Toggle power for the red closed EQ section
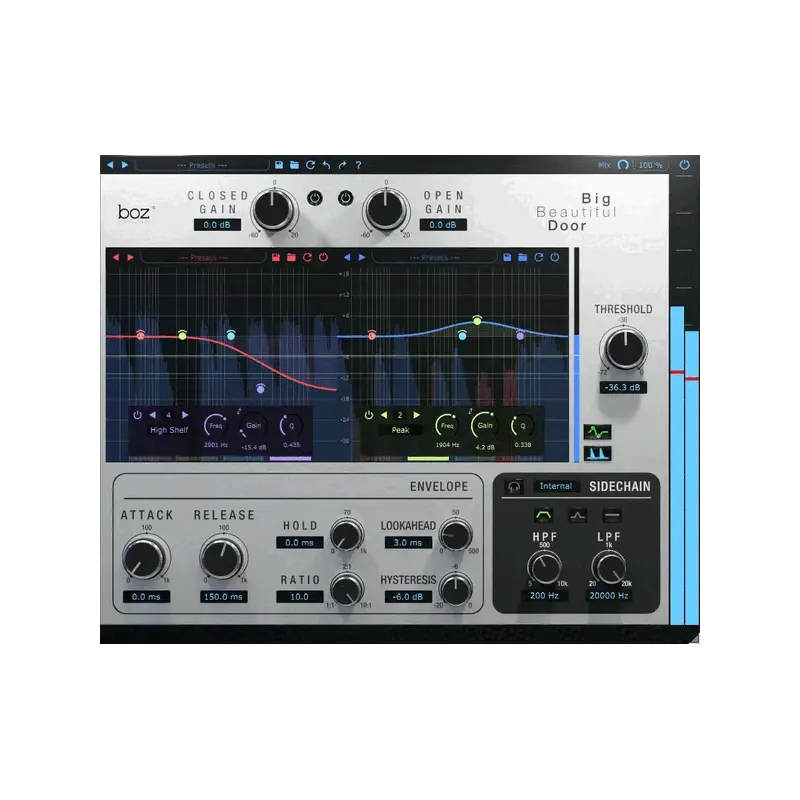This screenshot has width=800, height=800. click(323, 257)
